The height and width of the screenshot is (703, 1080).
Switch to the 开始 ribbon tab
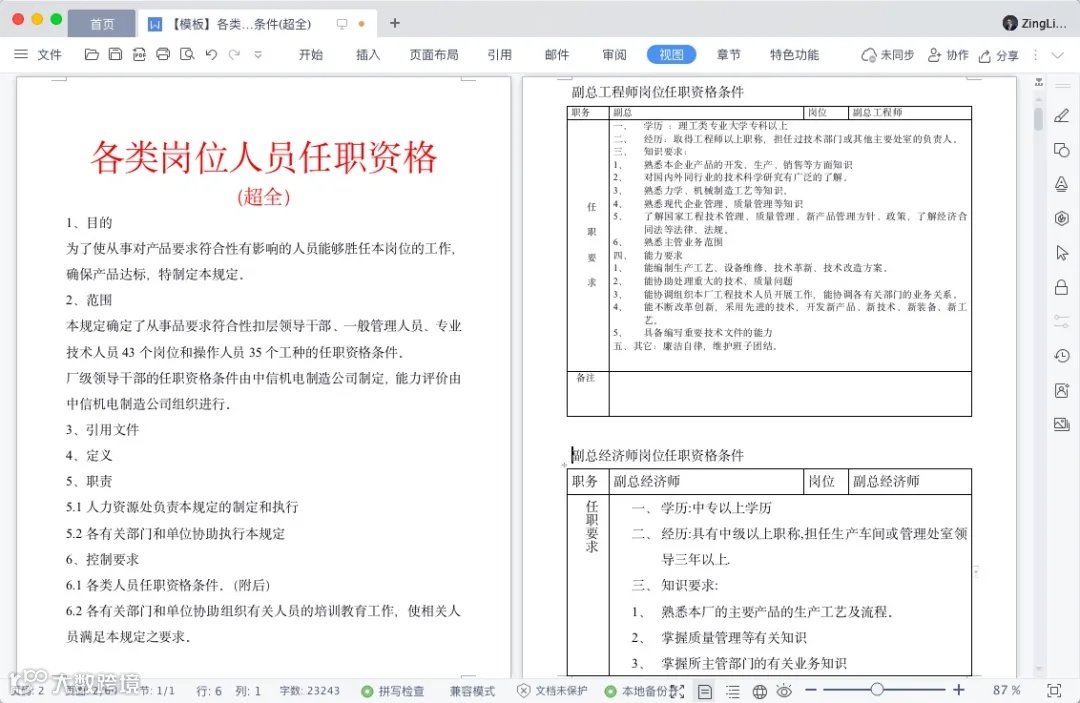[311, 54]
